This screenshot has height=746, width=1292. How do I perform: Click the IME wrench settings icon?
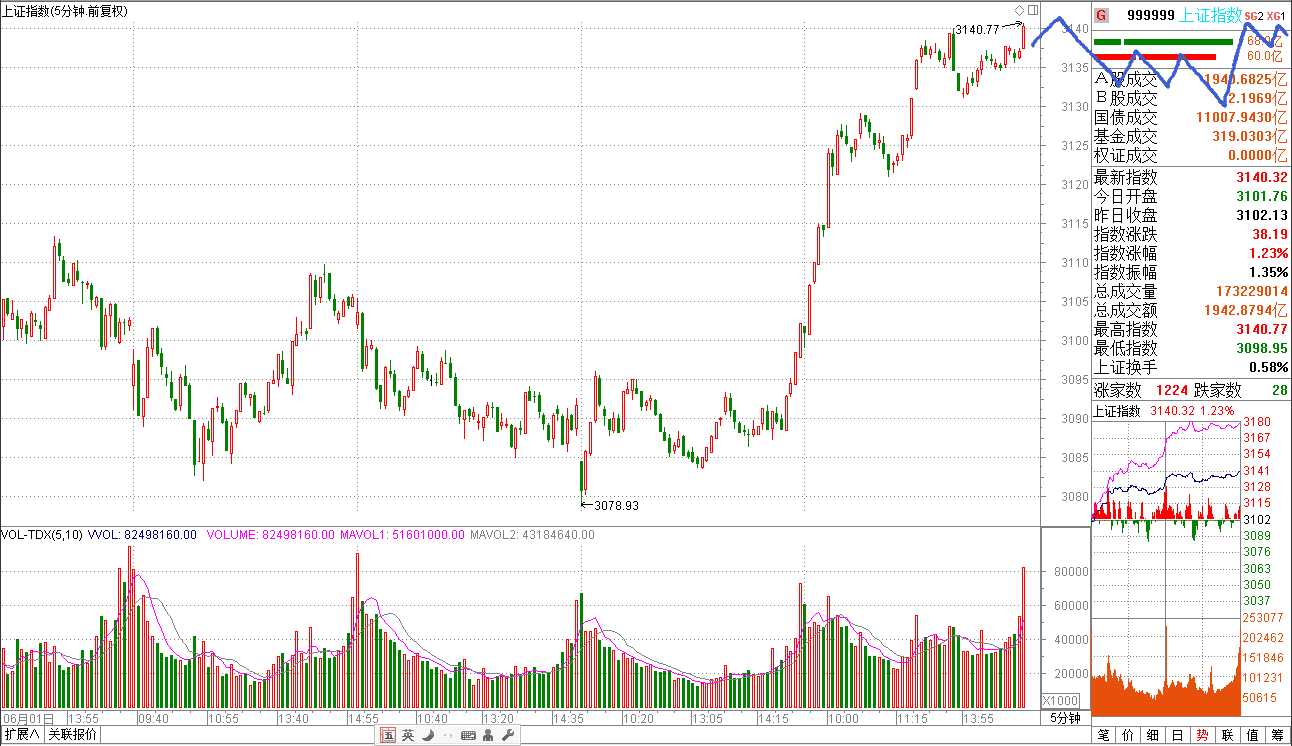tap(507, 736)
